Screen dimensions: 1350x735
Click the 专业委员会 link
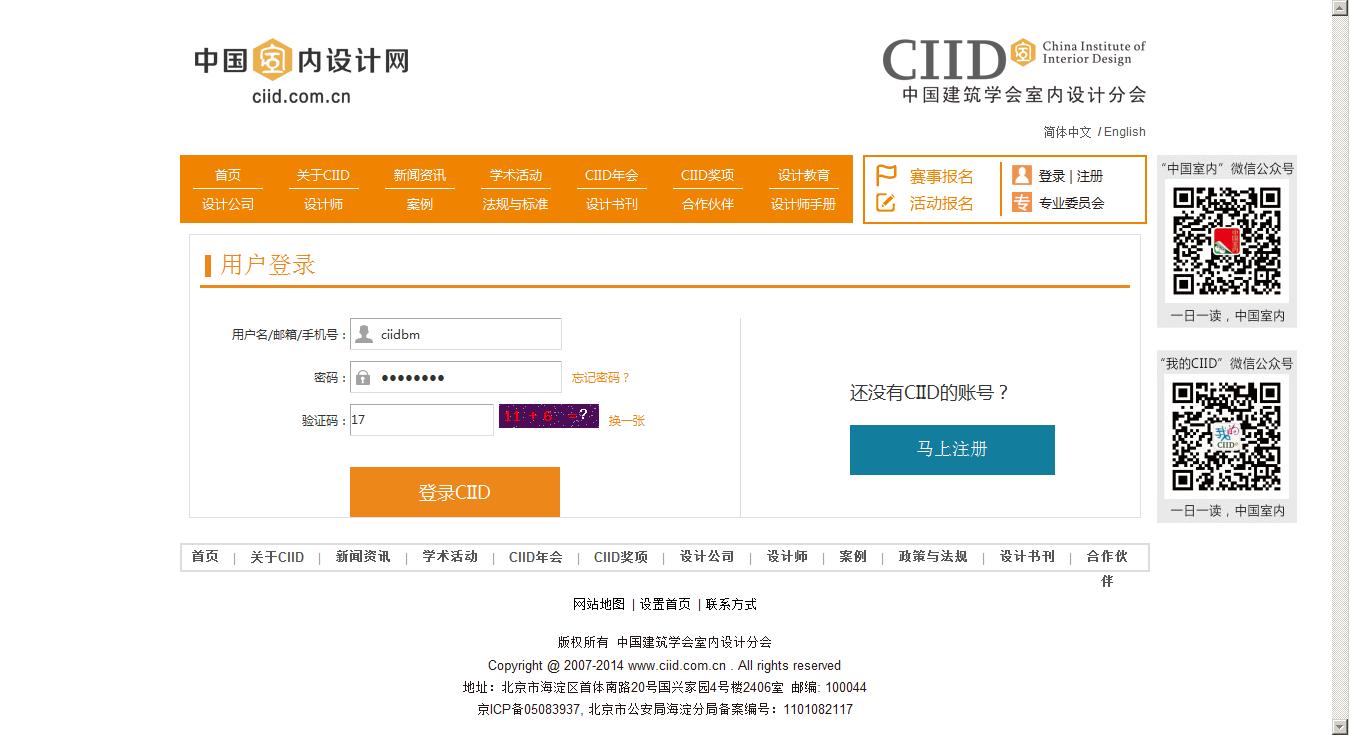coord(1071,203)
